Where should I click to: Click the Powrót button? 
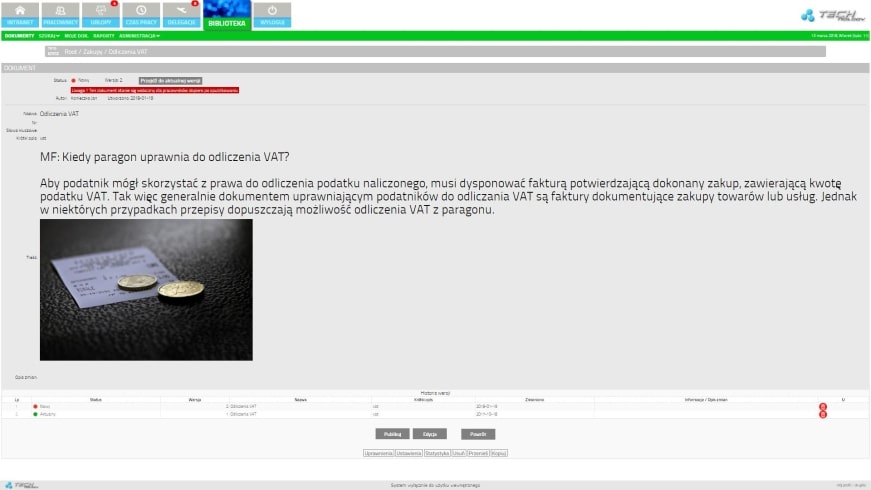tap(478, 434)
